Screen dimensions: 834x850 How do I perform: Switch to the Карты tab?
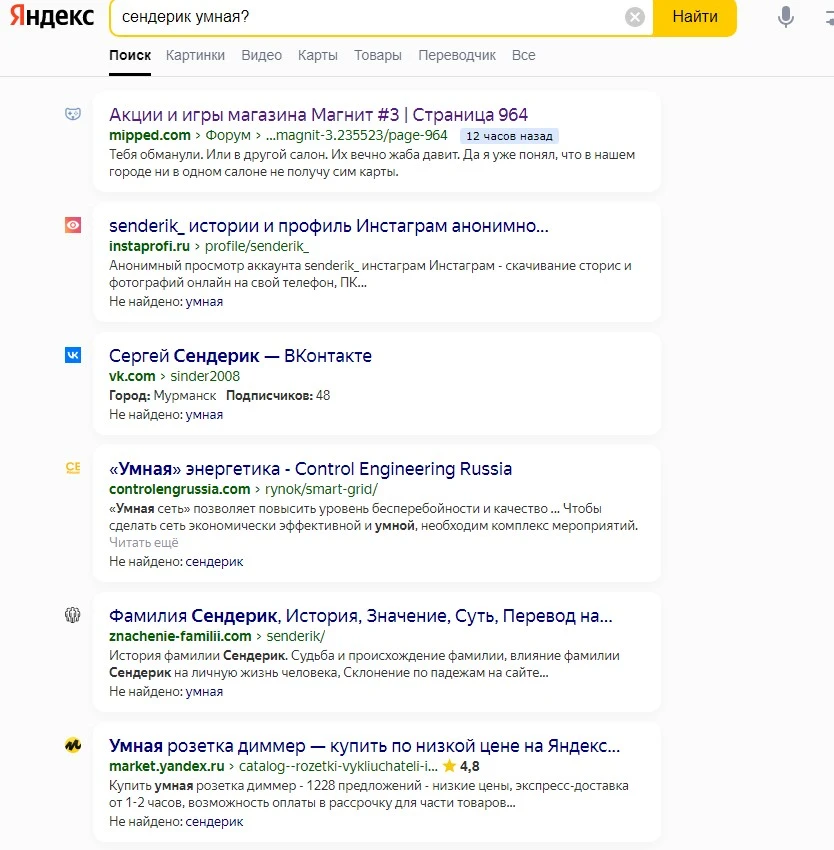pos(318,55)
